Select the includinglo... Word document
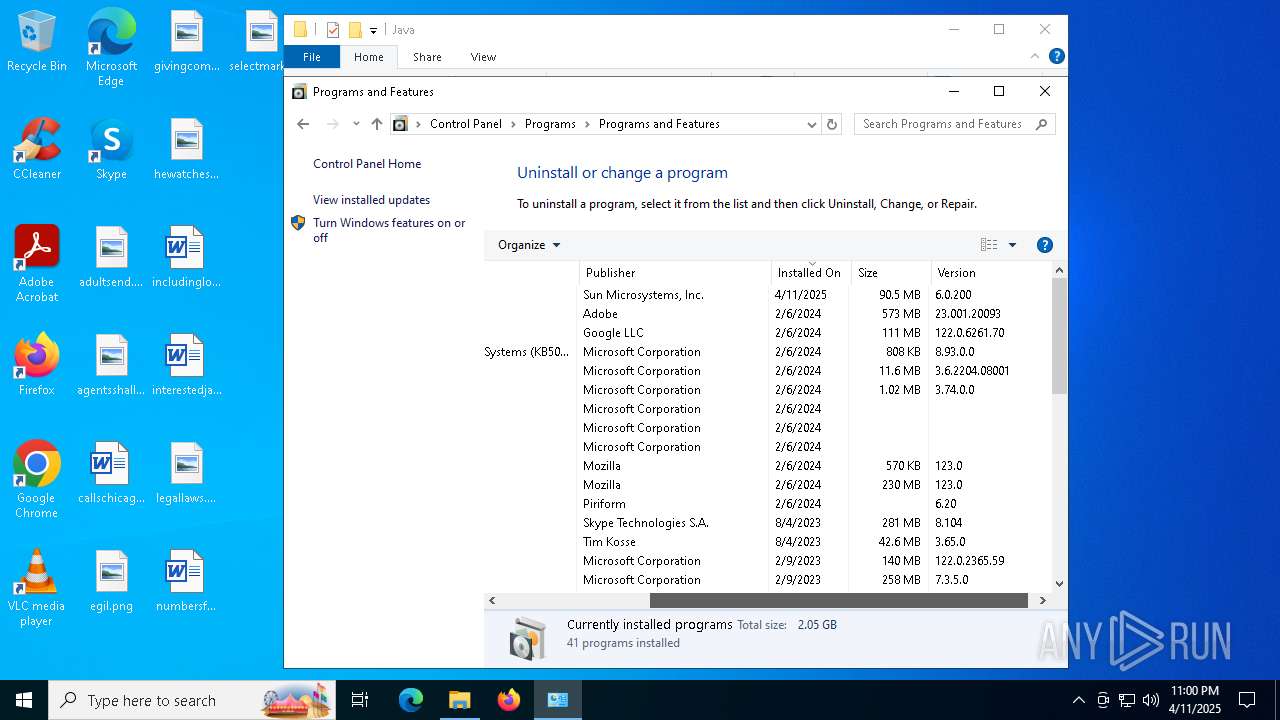The width and height of the screenshot is (1280, 720). [185, 258]
